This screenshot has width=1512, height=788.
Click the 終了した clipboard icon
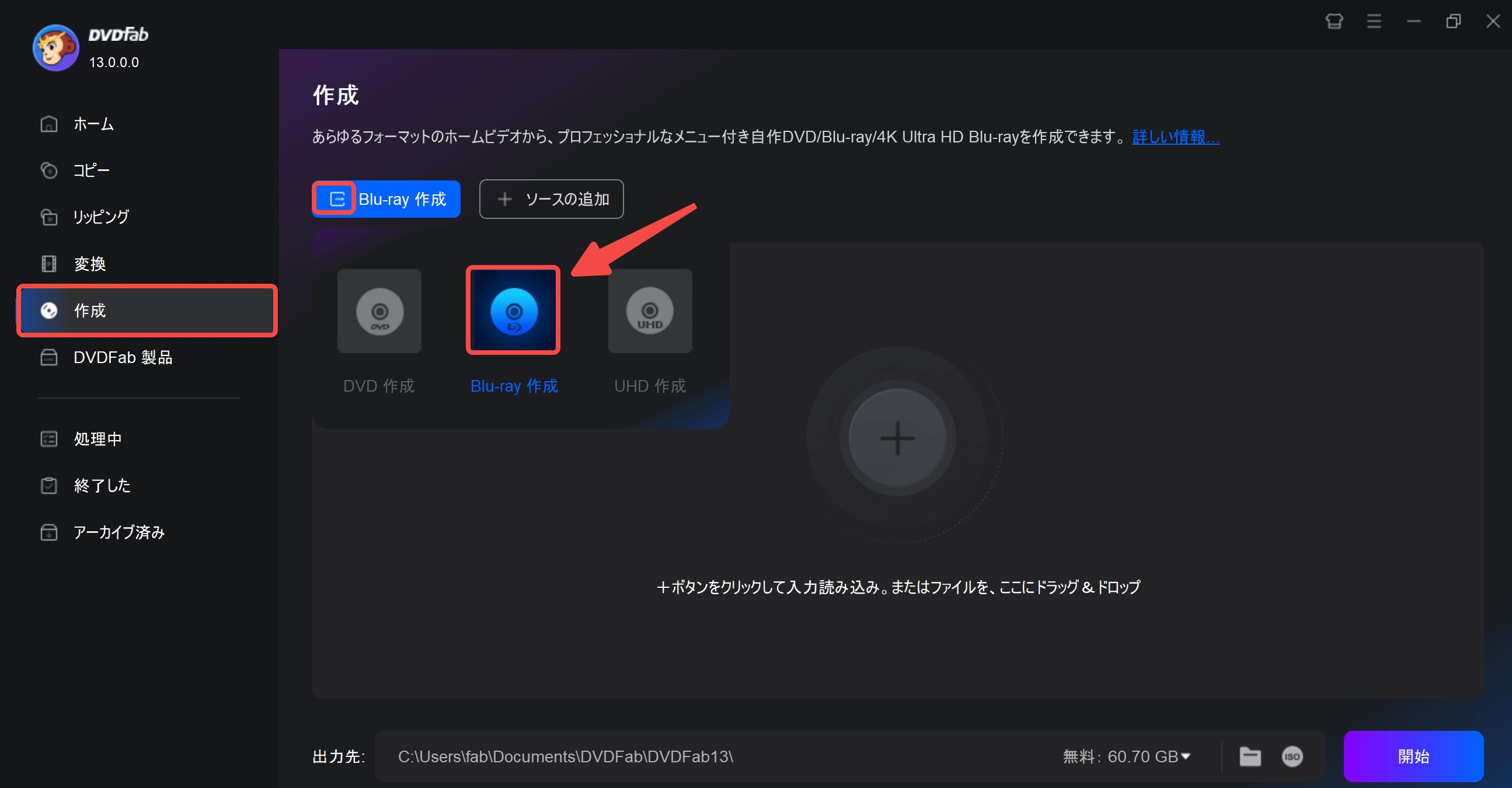(x=48, y=485)
